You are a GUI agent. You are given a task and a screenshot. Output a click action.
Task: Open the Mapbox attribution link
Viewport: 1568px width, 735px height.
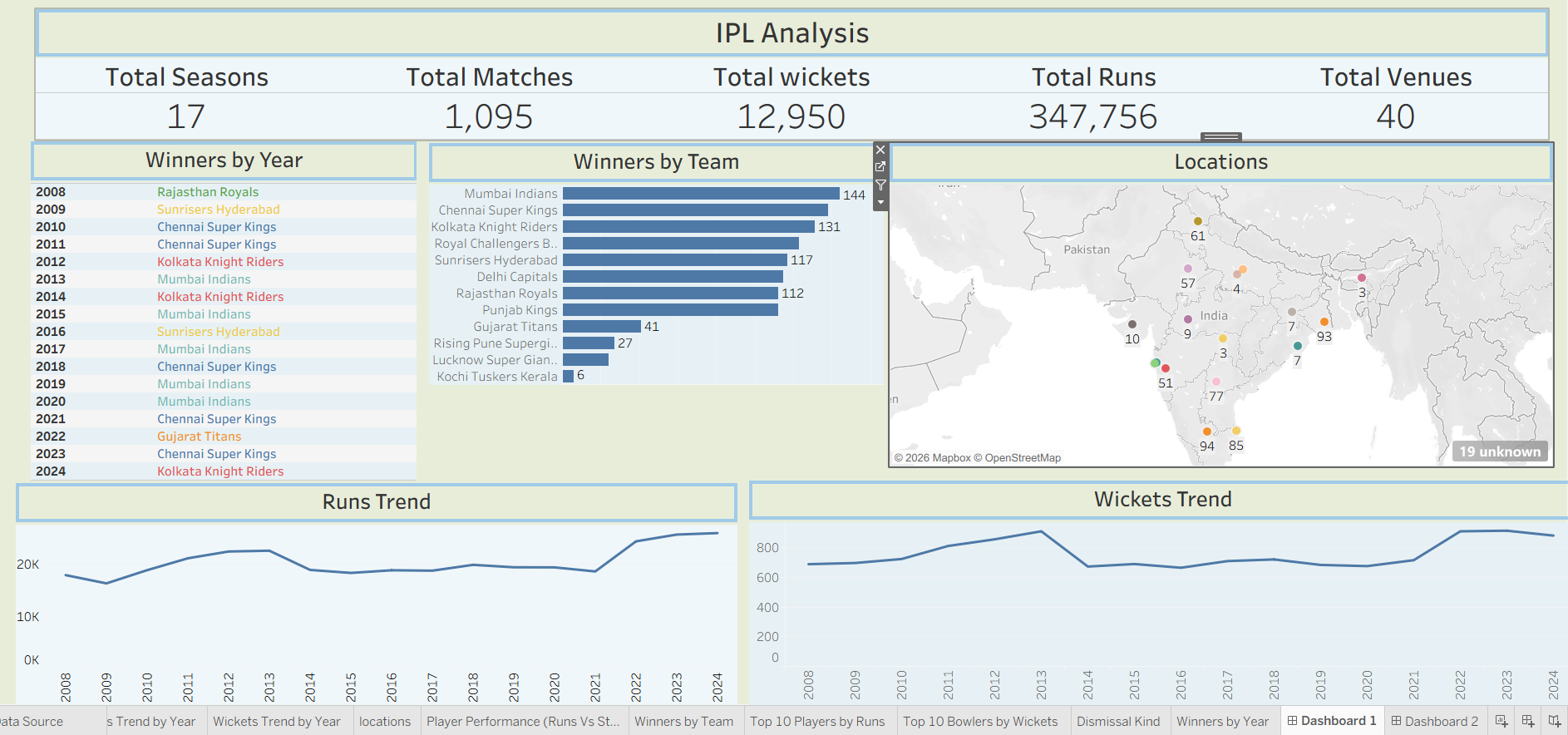pyautogui.click(x=932, y=458)
